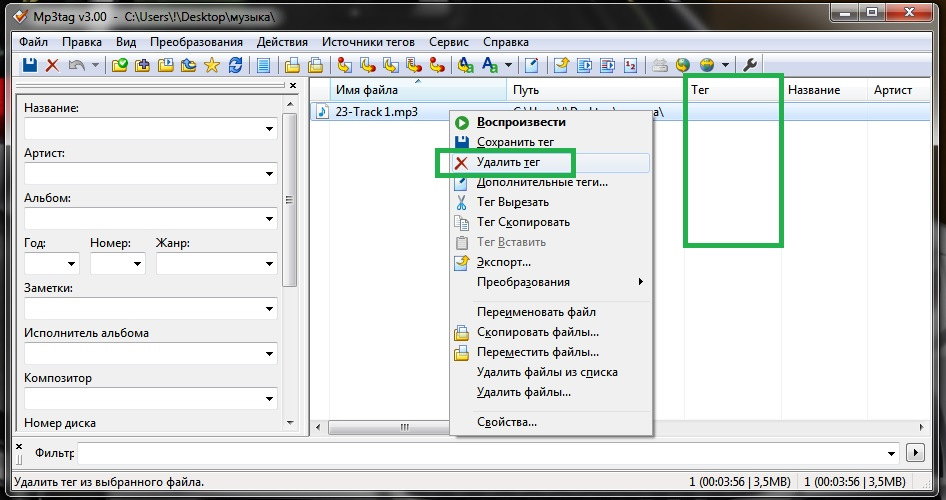Click the tag panel vertical scrollbar down arrow
Viewport: 946px width, 500px height.
coord(290,423)
